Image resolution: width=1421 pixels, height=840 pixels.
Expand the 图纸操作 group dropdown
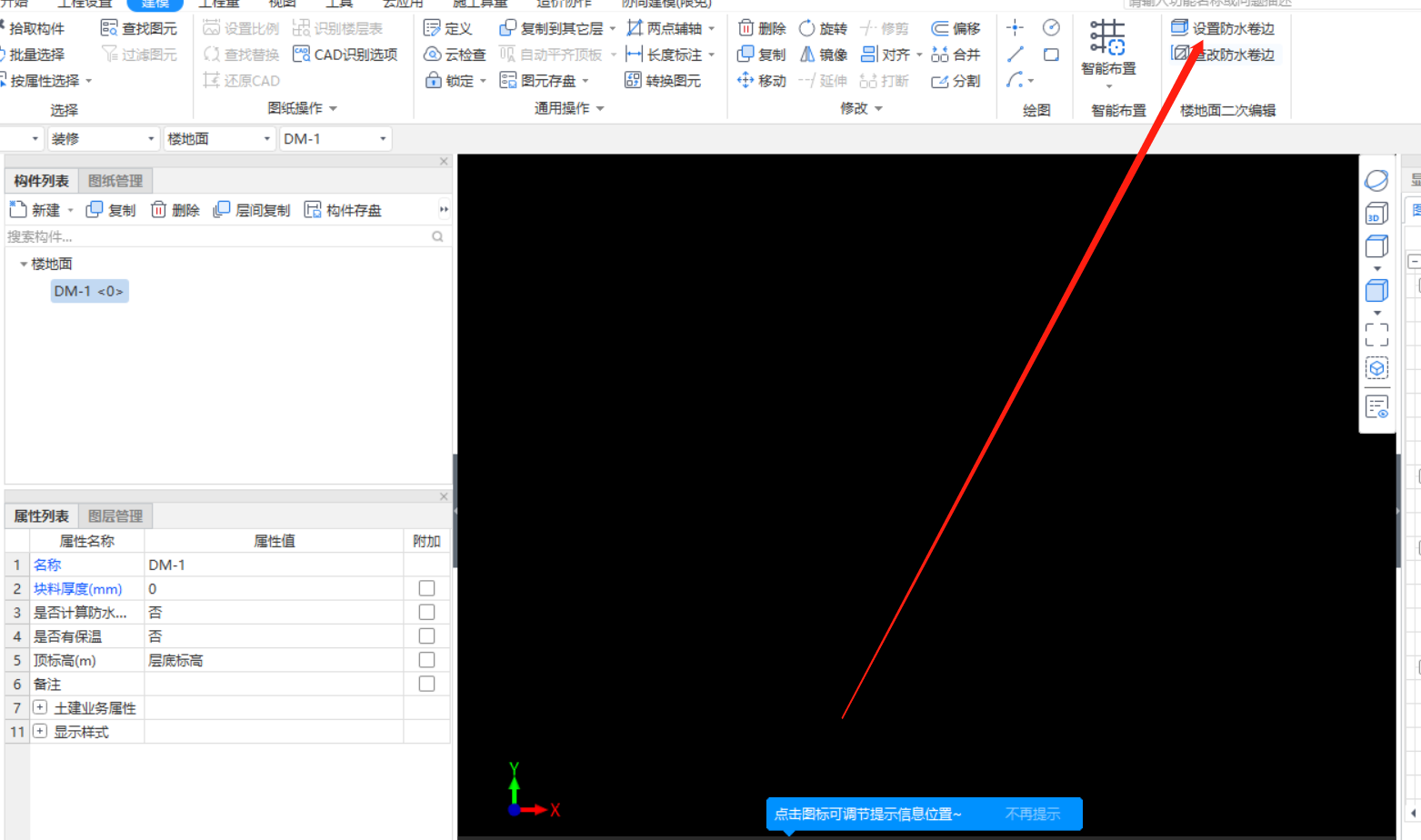pos(333,108)
